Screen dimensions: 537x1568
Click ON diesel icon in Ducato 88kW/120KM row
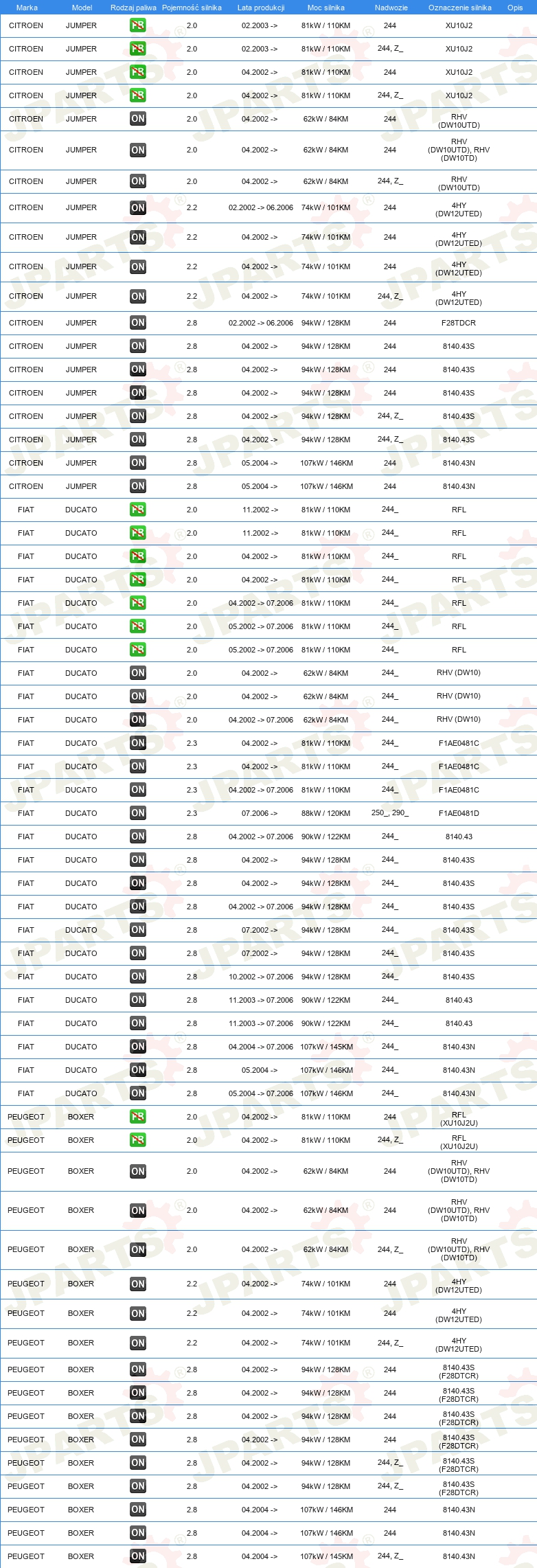(x=138, y=813)
